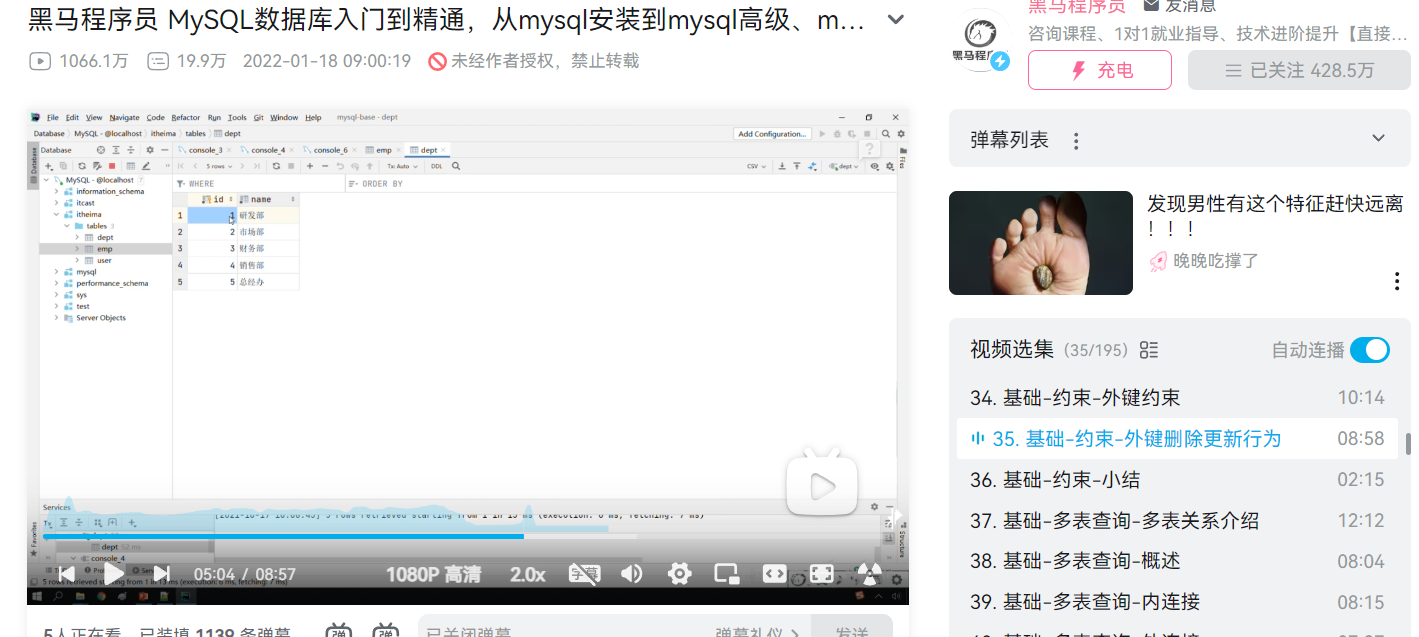Play episode 38 基础-多表查询-概述
The height and width of the screenshot is (637, 1419).
point(1177,561)
